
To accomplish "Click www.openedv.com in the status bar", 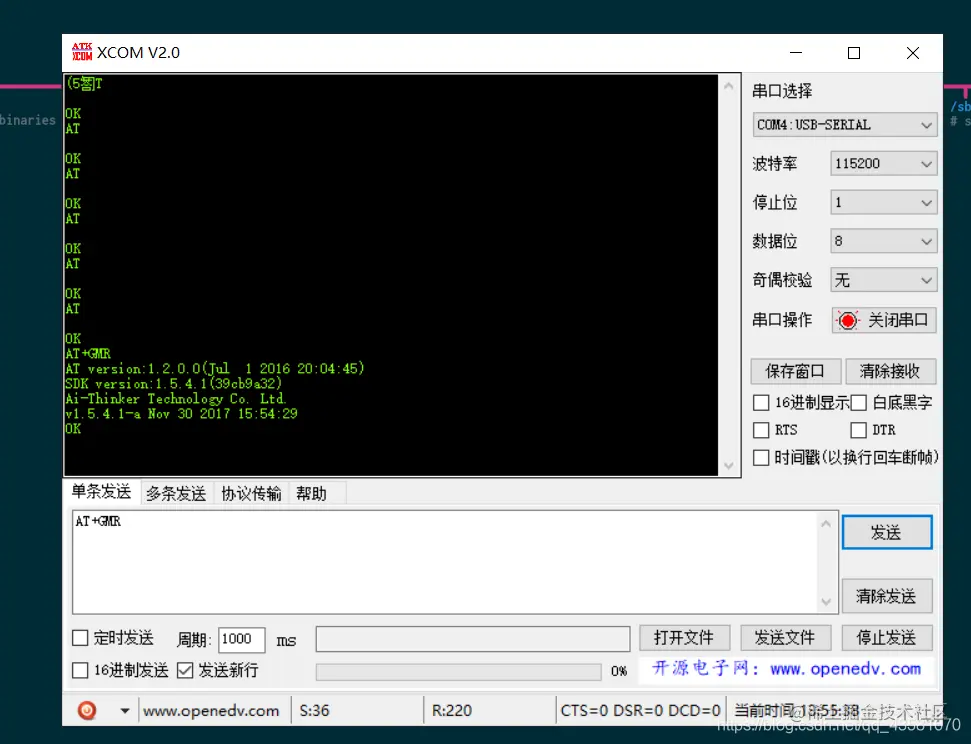I will [x=211, y=711].
